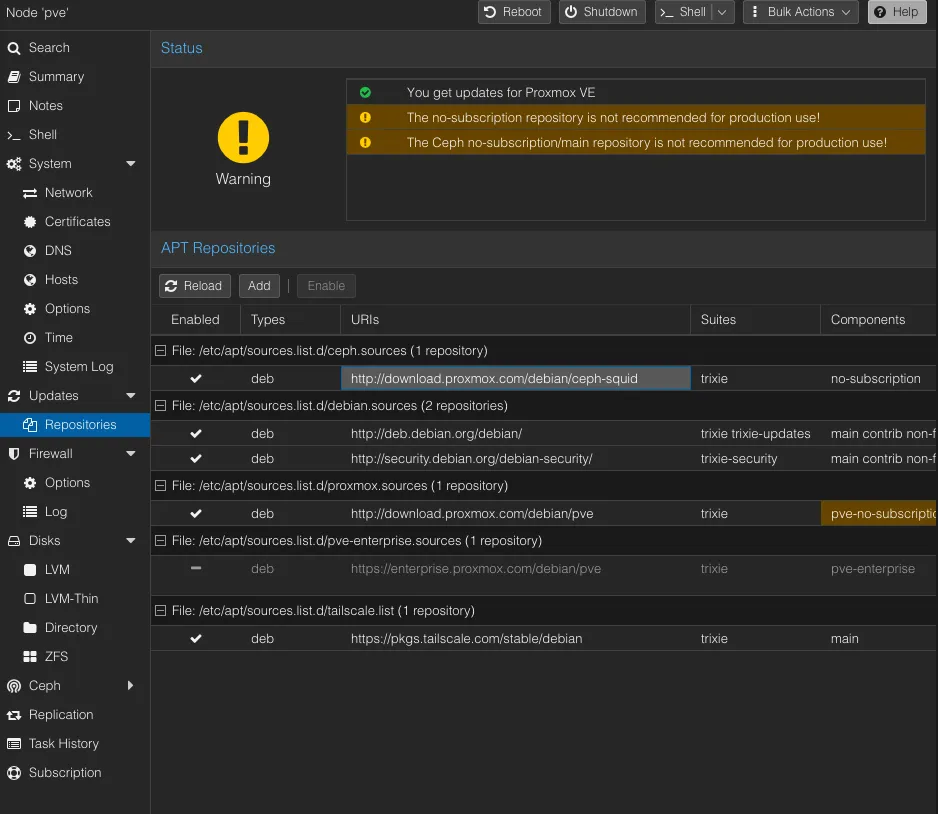Open the Summary menu item
Viewport: 938px width, 814px height.
click(x=56, y=77)
